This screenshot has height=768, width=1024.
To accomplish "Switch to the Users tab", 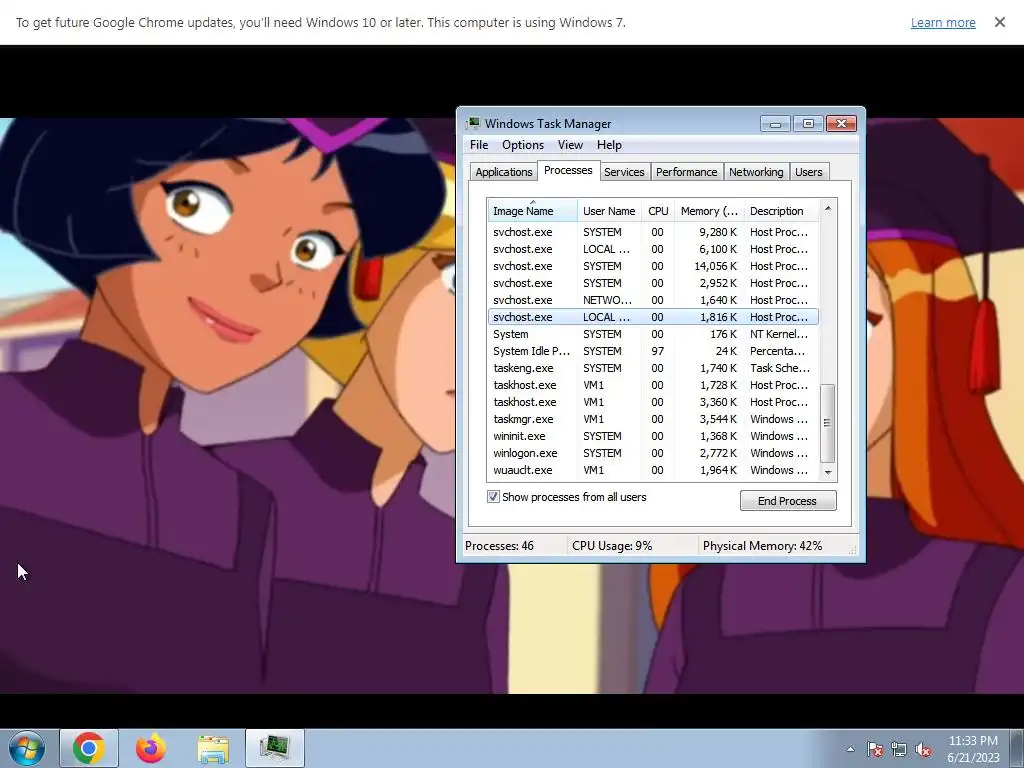I will 808,172.
